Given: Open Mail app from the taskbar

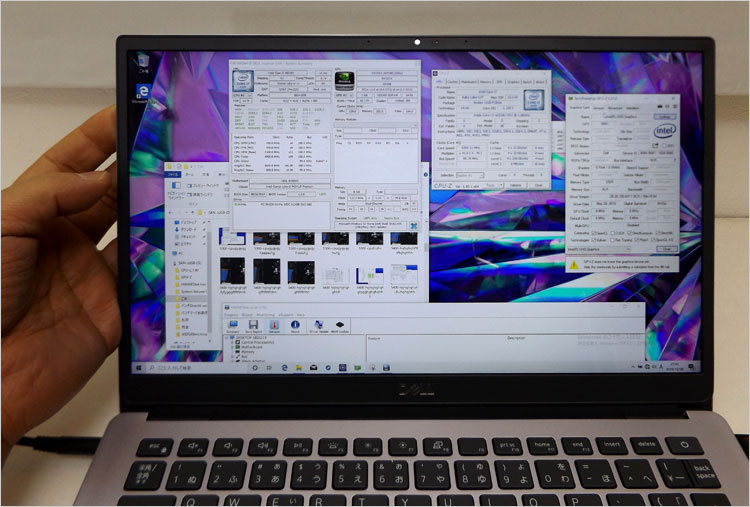Looking at the screenshot, I should (x=313, y=368).
